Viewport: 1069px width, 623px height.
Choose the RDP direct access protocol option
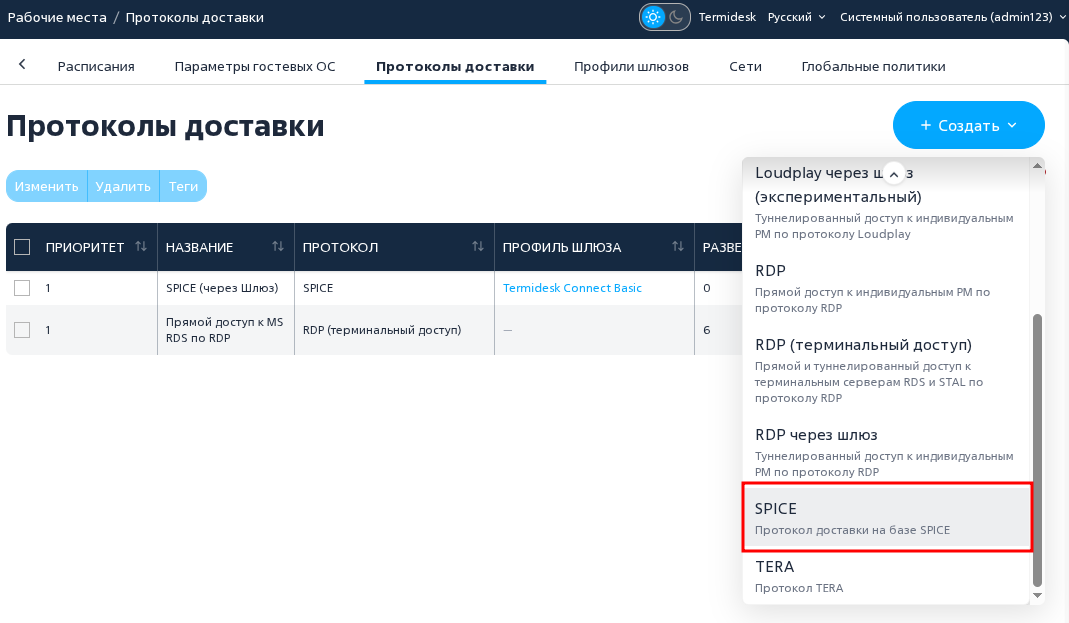(885, 288)
